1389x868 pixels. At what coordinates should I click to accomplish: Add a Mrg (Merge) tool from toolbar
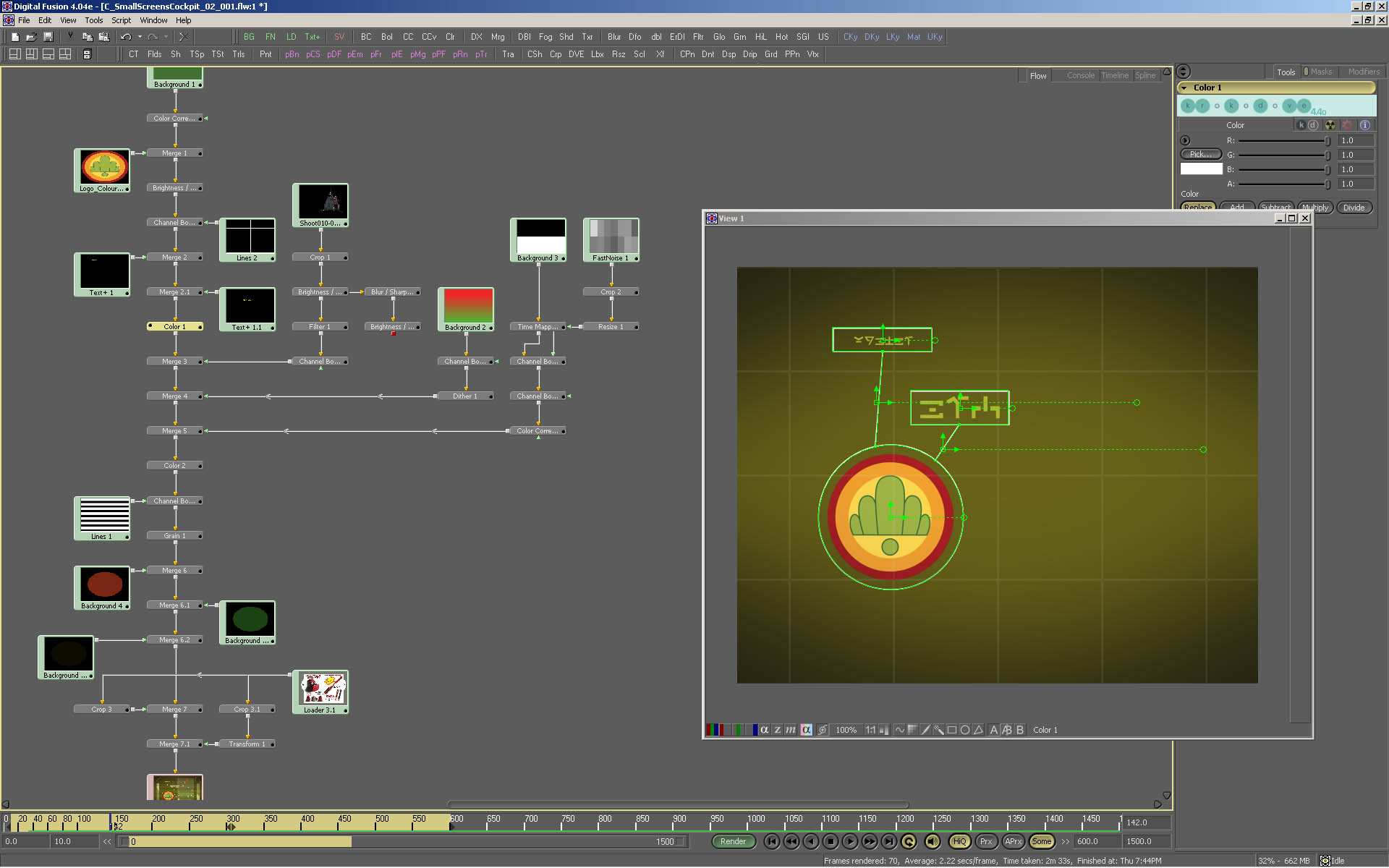click(x=498, y=37)
